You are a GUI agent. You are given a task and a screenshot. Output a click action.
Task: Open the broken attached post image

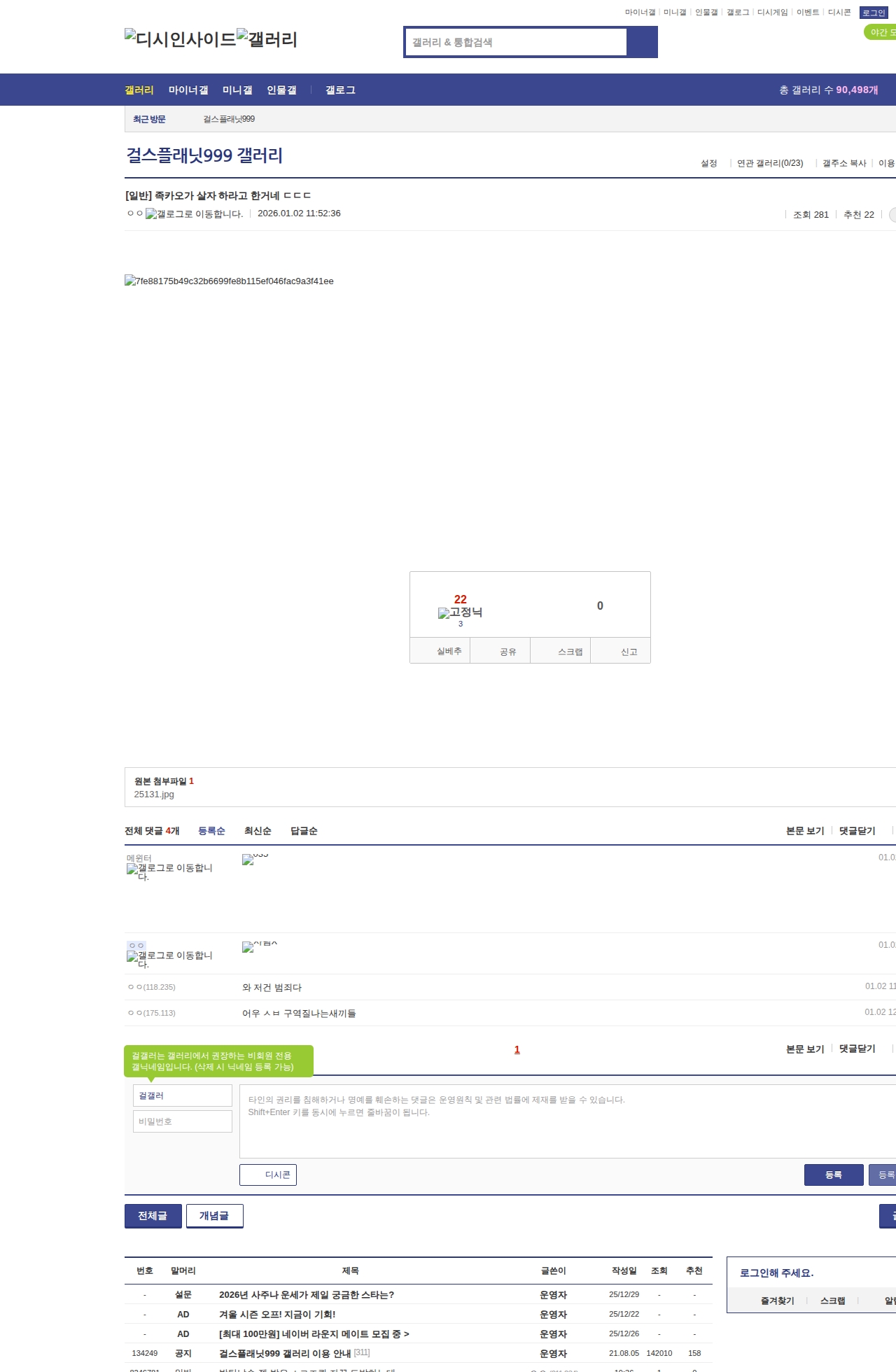coord(229,281)
